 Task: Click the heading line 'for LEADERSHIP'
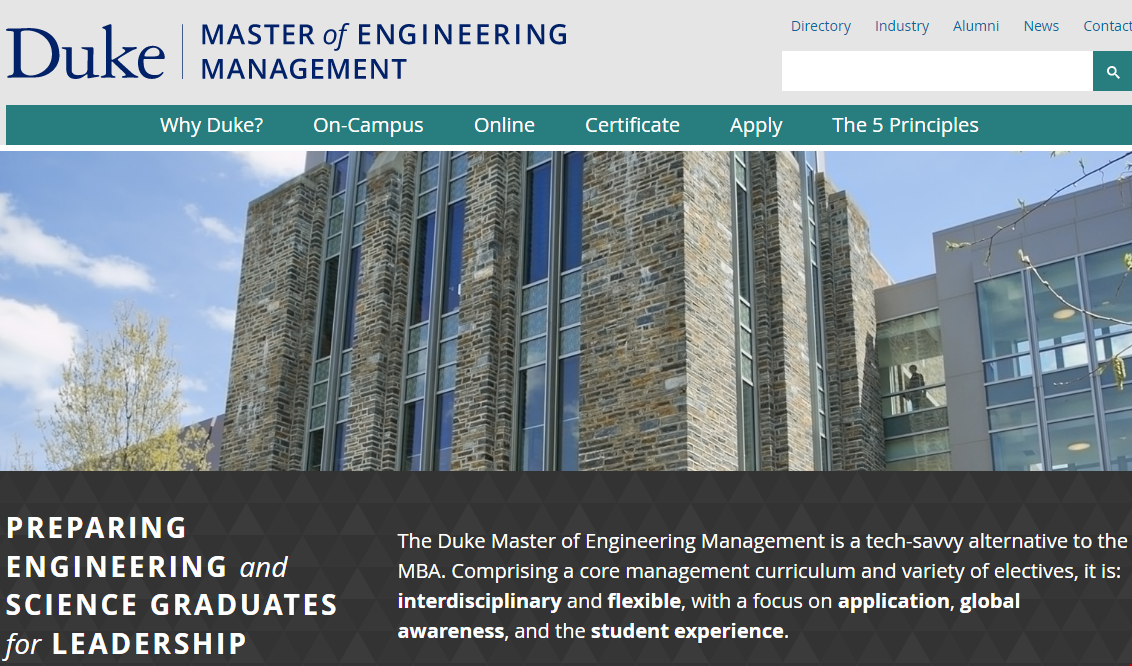(x=126, y=644)
